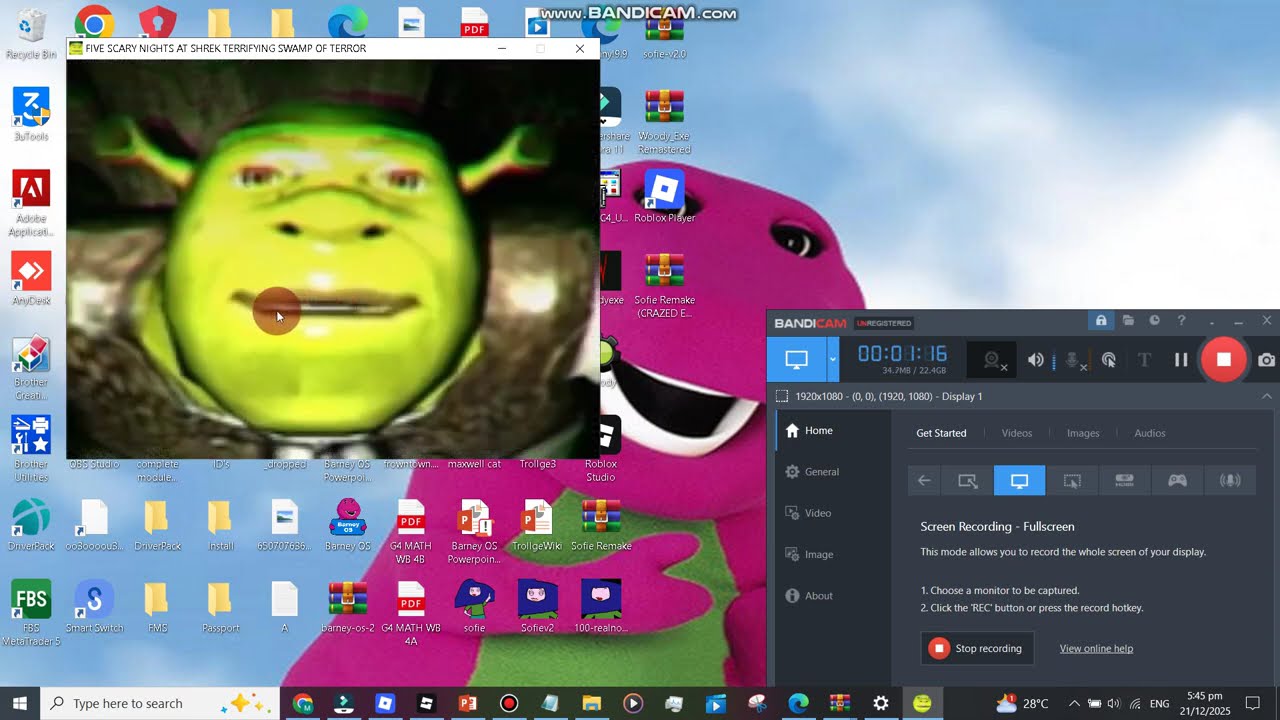This screenshot has height=720, width=1280.
Task: Pause the Bandicam recording
Action: click(1181, 360)
